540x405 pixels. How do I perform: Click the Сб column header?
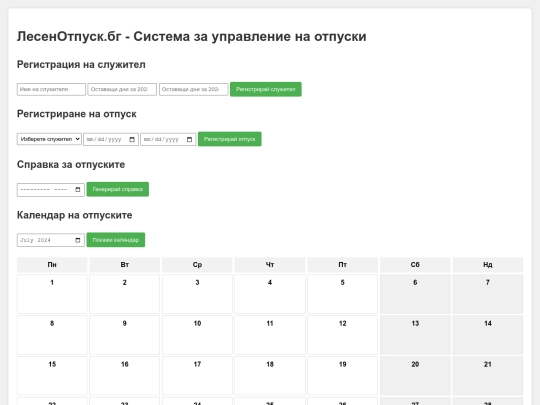pyautogui.click(x=415, y=265)
